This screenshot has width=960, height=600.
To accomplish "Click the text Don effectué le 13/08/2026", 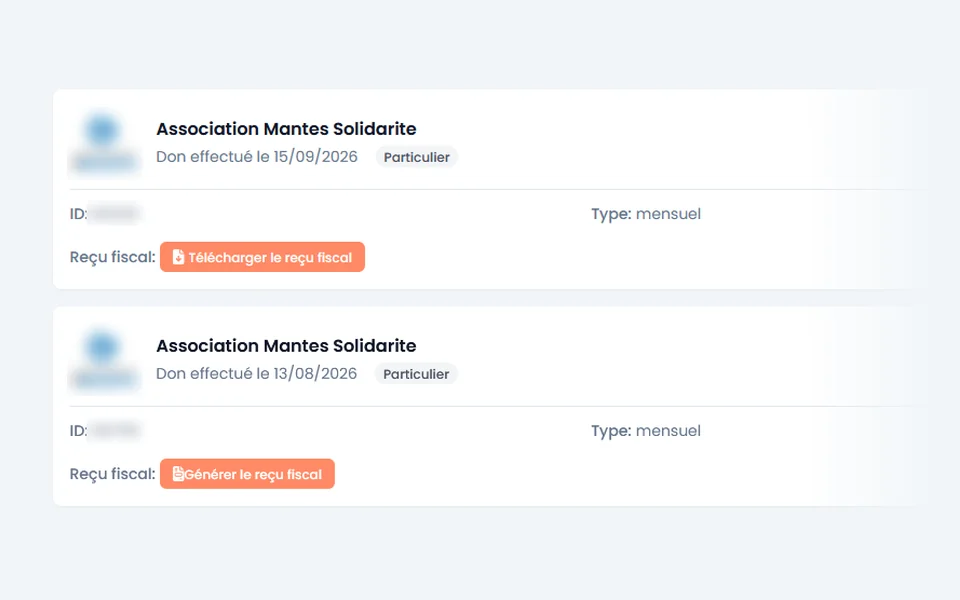I will click(257, 373).
